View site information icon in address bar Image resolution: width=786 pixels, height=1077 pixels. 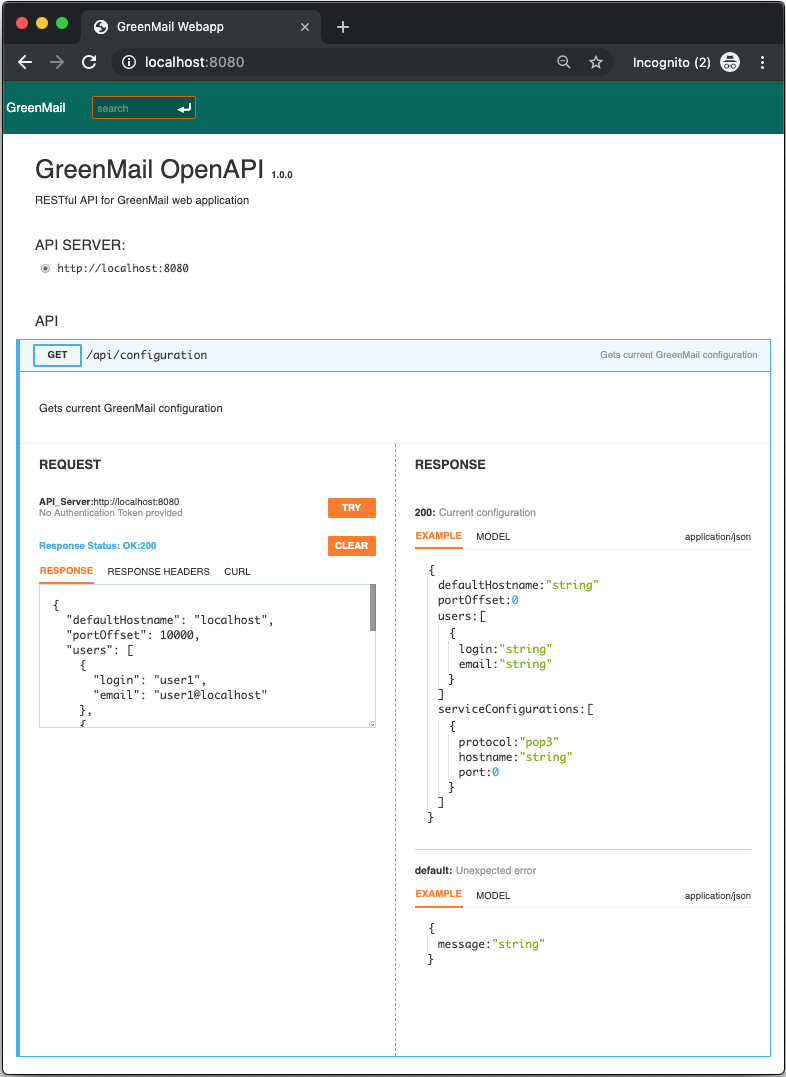click(x=128, y=63)
